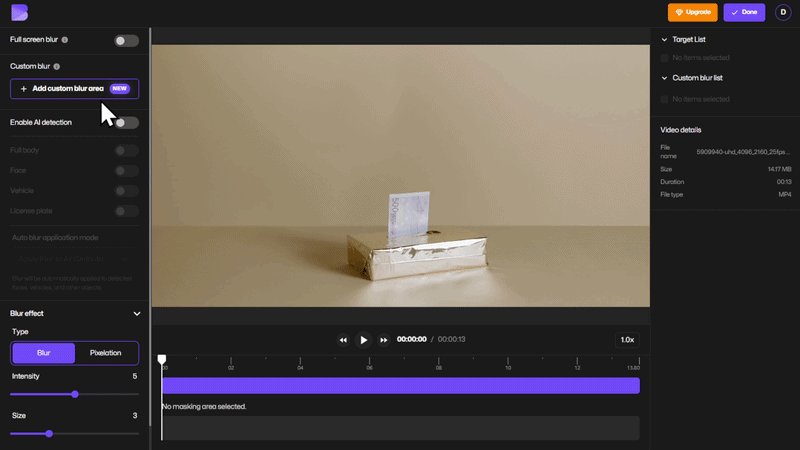Click the Custom blur info icon
800x450 pixels.
(57, 67)
